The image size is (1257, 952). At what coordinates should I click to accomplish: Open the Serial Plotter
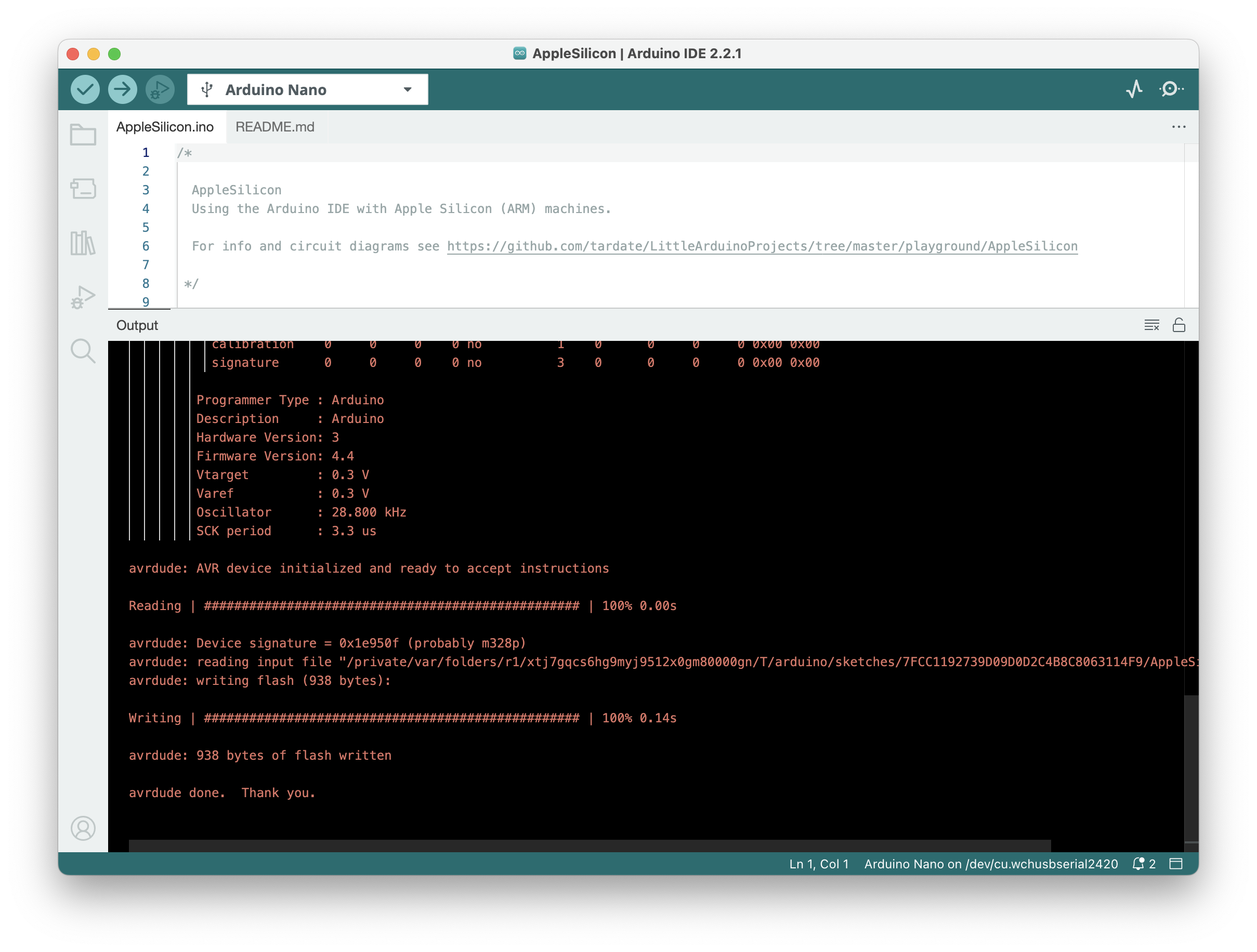pyautogui.click(x=1134, y=89)
